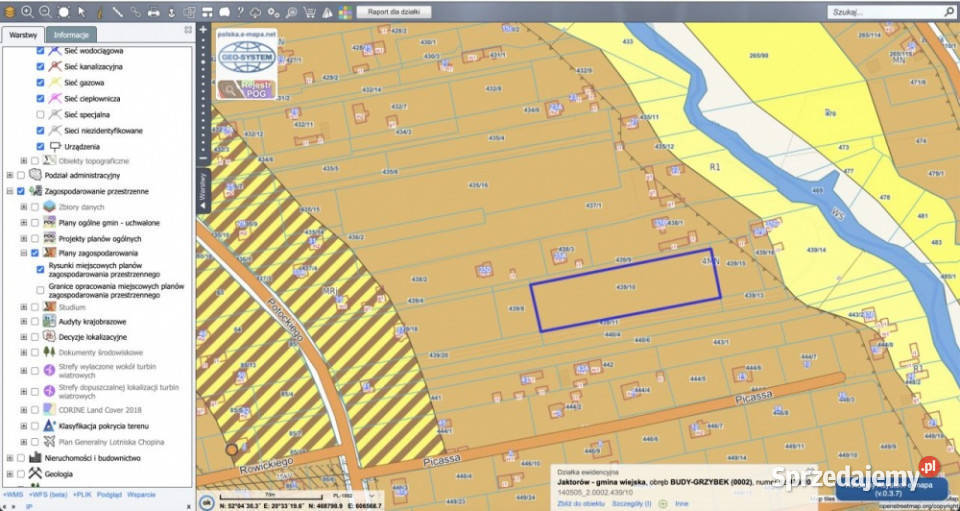Click the Zbliż do obiektu link
This screenshot has width=960, height=511.
pyautogui.click(x=580, y=503)
